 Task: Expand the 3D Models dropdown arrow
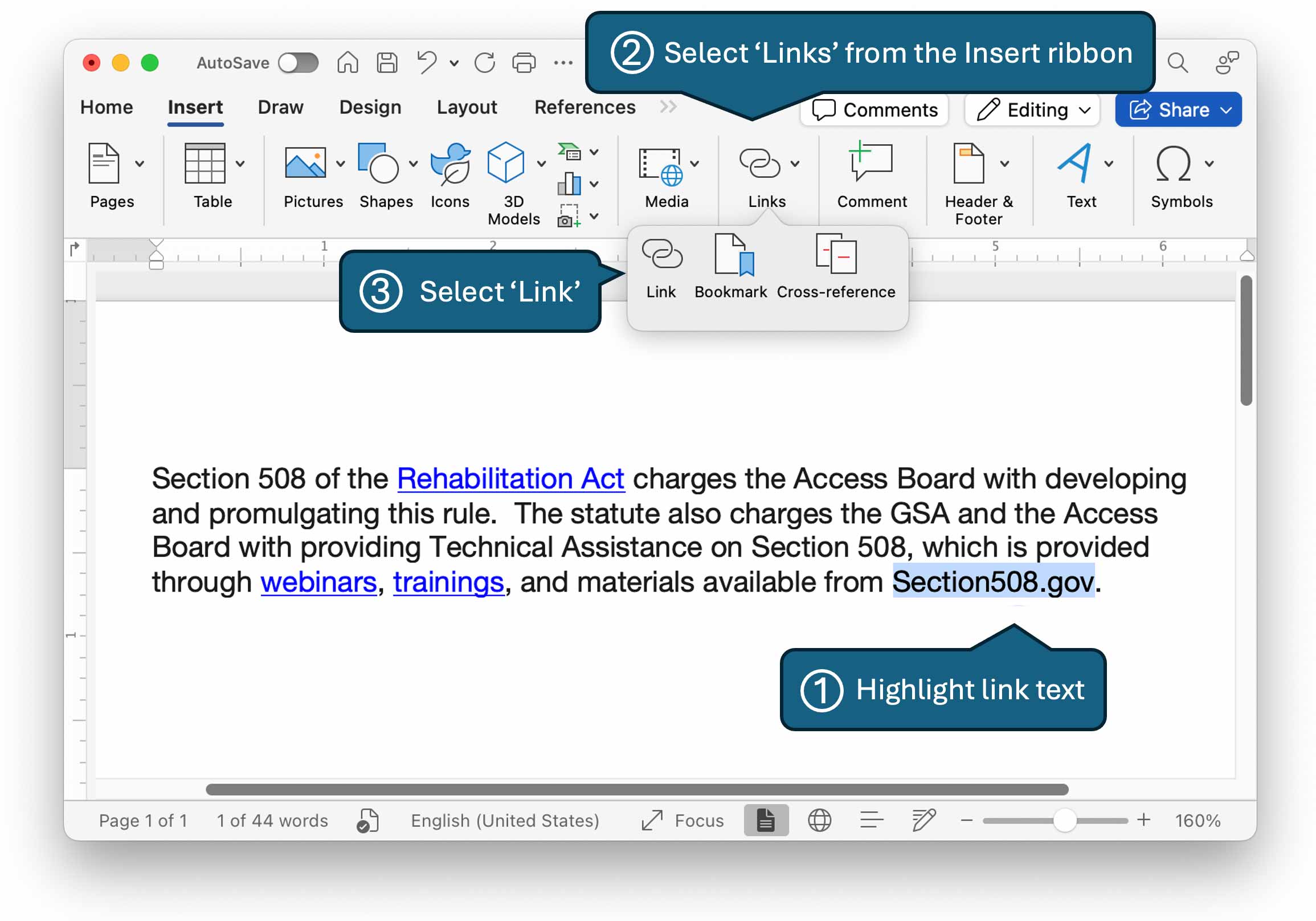[542, 164]
